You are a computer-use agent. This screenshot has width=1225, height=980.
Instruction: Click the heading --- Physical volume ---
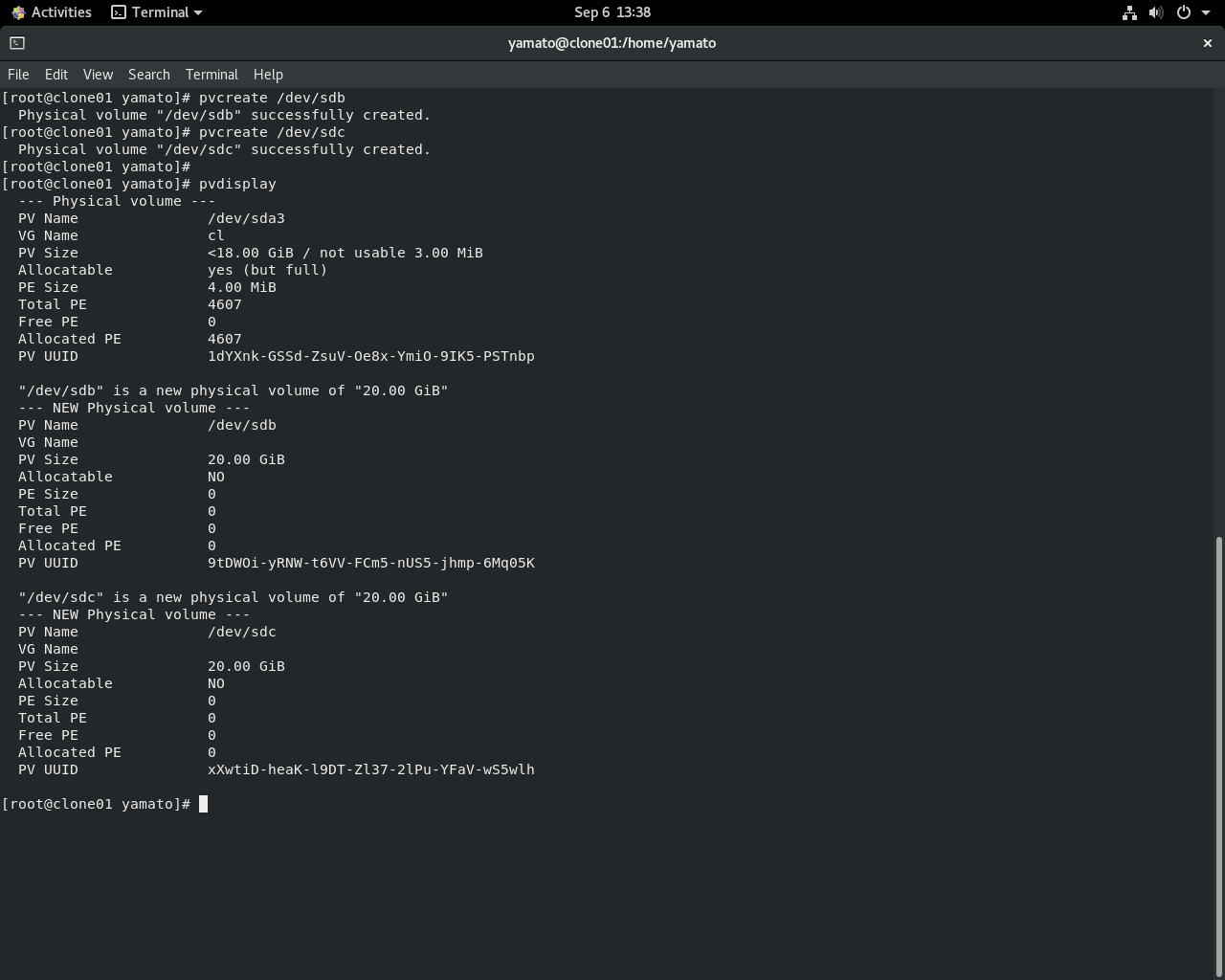(x=117, y=201)
